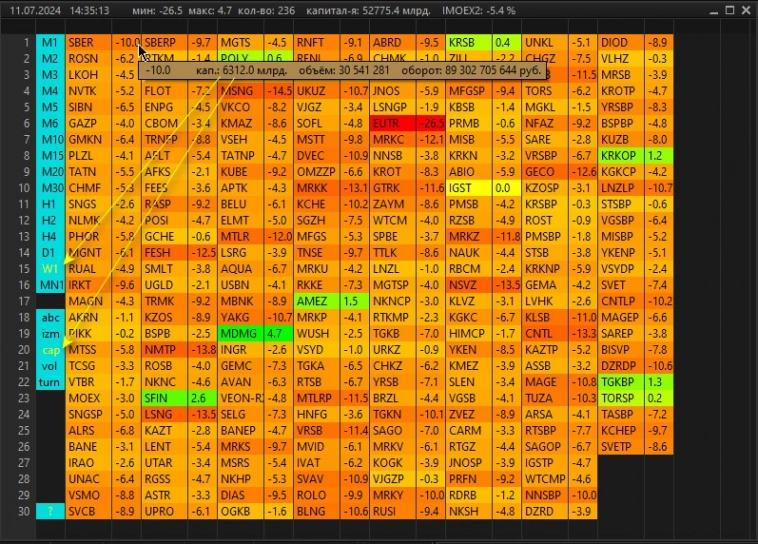
Task: Select the MSNG ticker cell
Action: [241, 91]
